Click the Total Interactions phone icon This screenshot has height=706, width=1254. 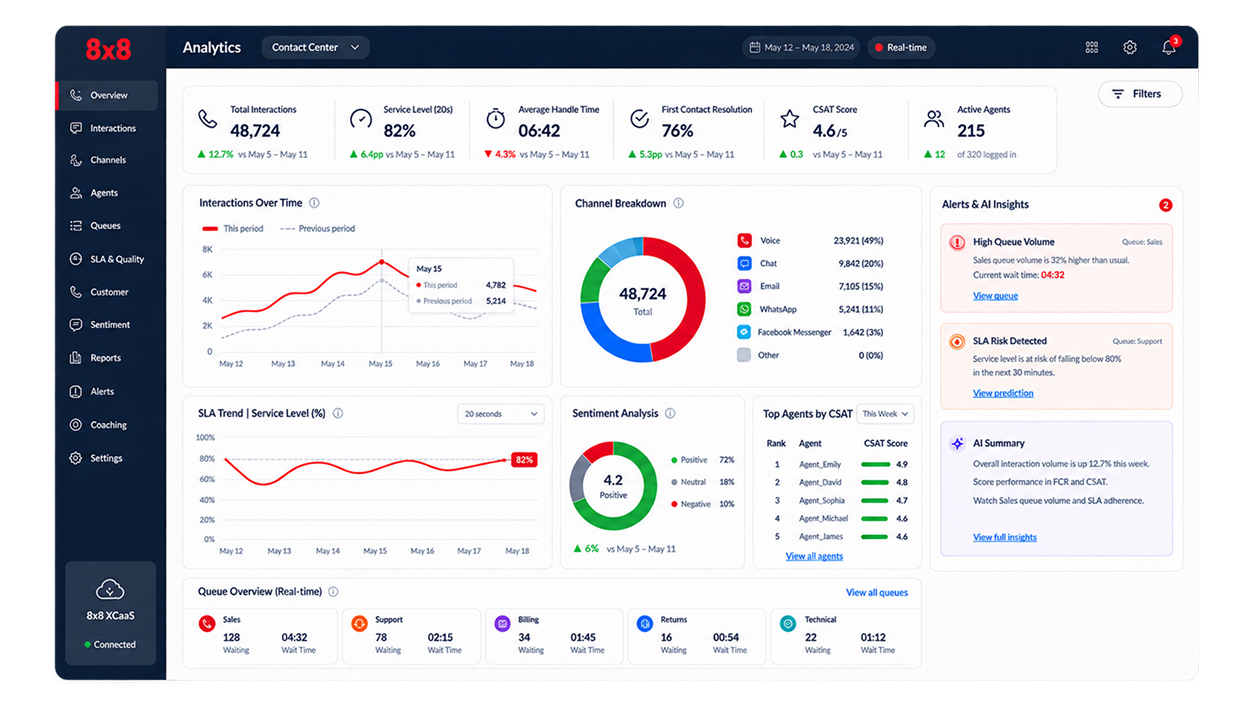[x=207, y=119]
